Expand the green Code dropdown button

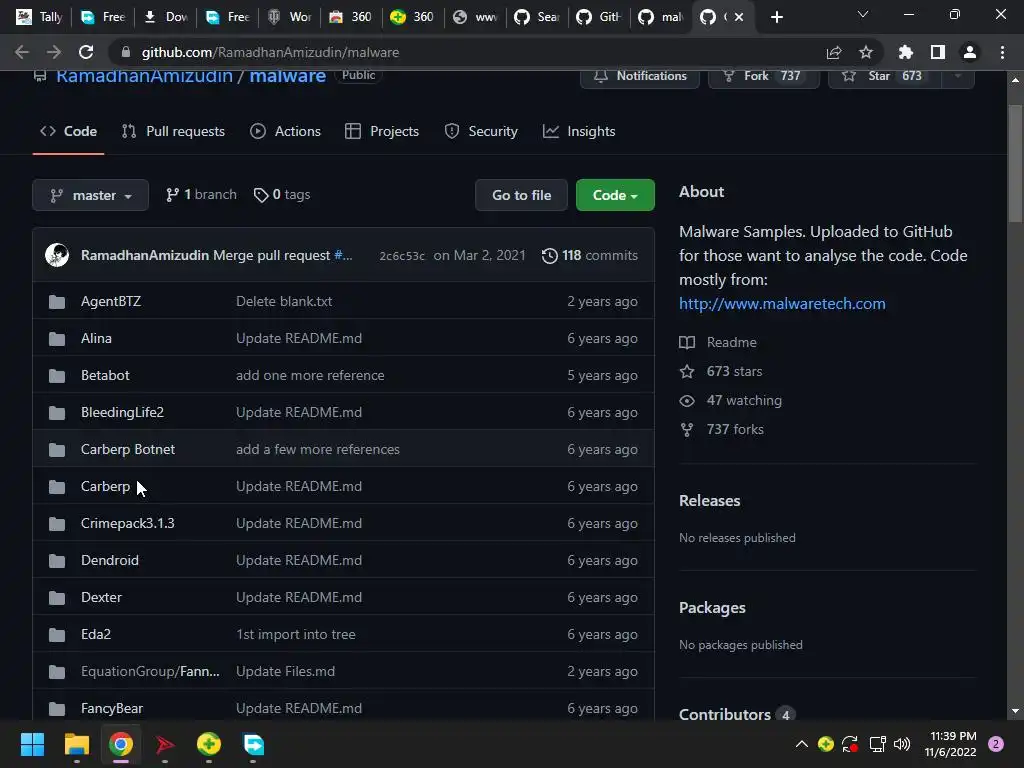(615, 195)
